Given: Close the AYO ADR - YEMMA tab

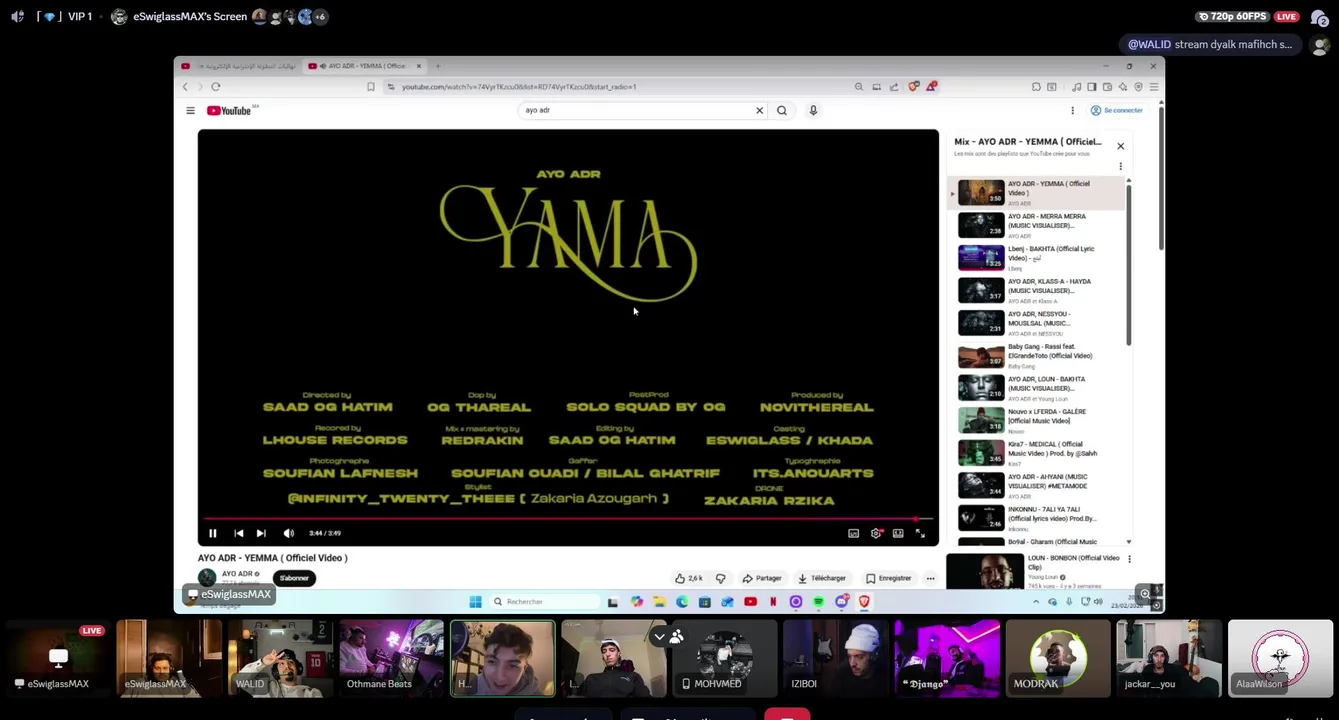Looking at the screenshot, I should pos(419,66).
